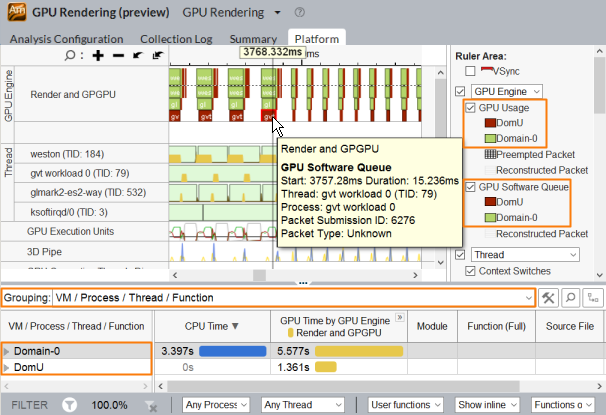The width and height of the screenshot is (606, 415).
Task: Uncheck the Context Switches checkbox
Action: coord(470,271)
